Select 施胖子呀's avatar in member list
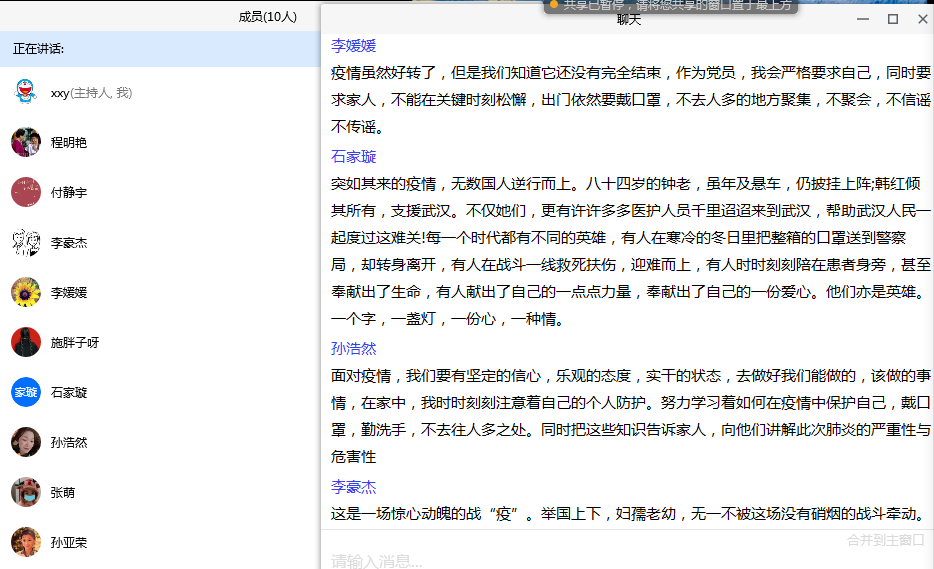Image resolution: width=934 pixels, height=569 pixels. tap(25, 342)
